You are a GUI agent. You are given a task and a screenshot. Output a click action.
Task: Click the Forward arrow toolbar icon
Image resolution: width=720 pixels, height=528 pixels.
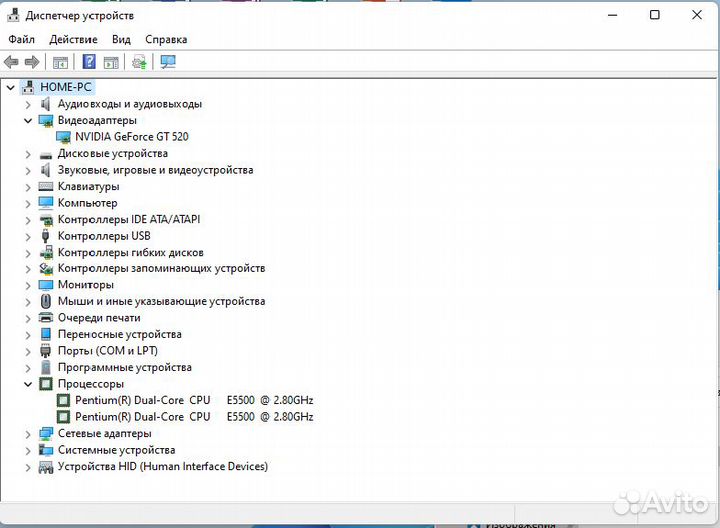32,62
